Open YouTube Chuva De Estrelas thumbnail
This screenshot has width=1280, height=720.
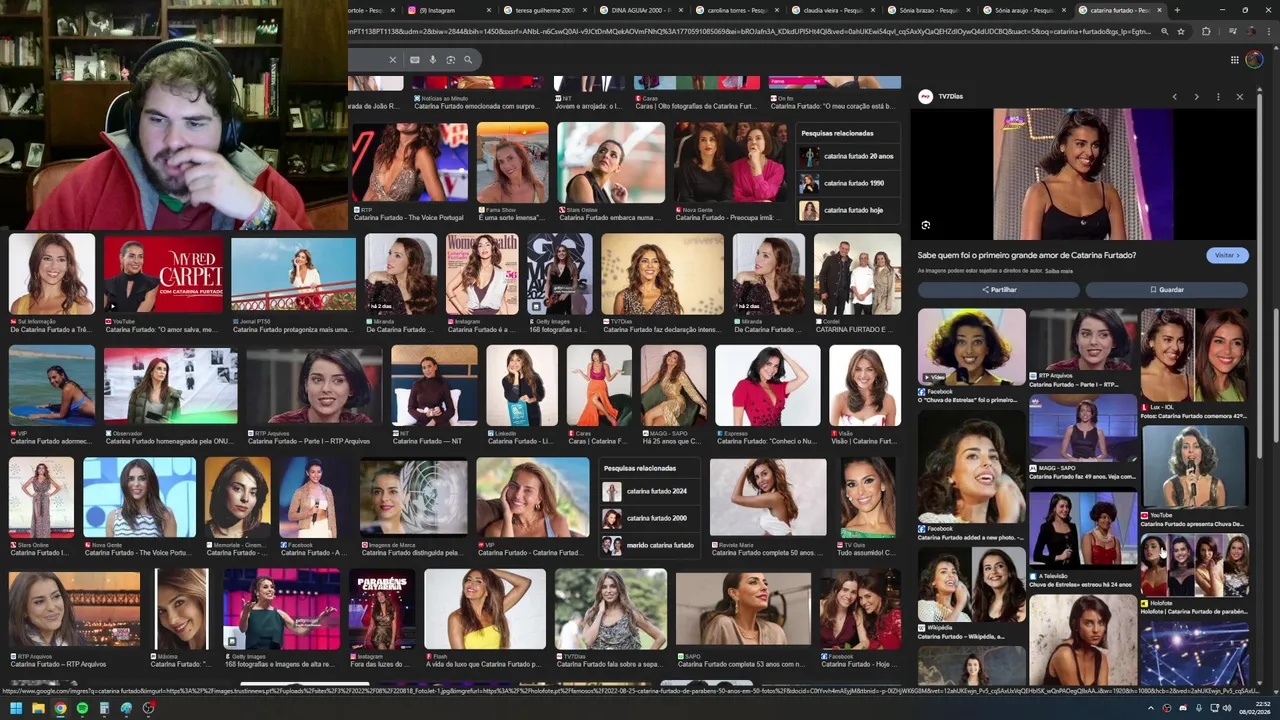point(1194,468)
